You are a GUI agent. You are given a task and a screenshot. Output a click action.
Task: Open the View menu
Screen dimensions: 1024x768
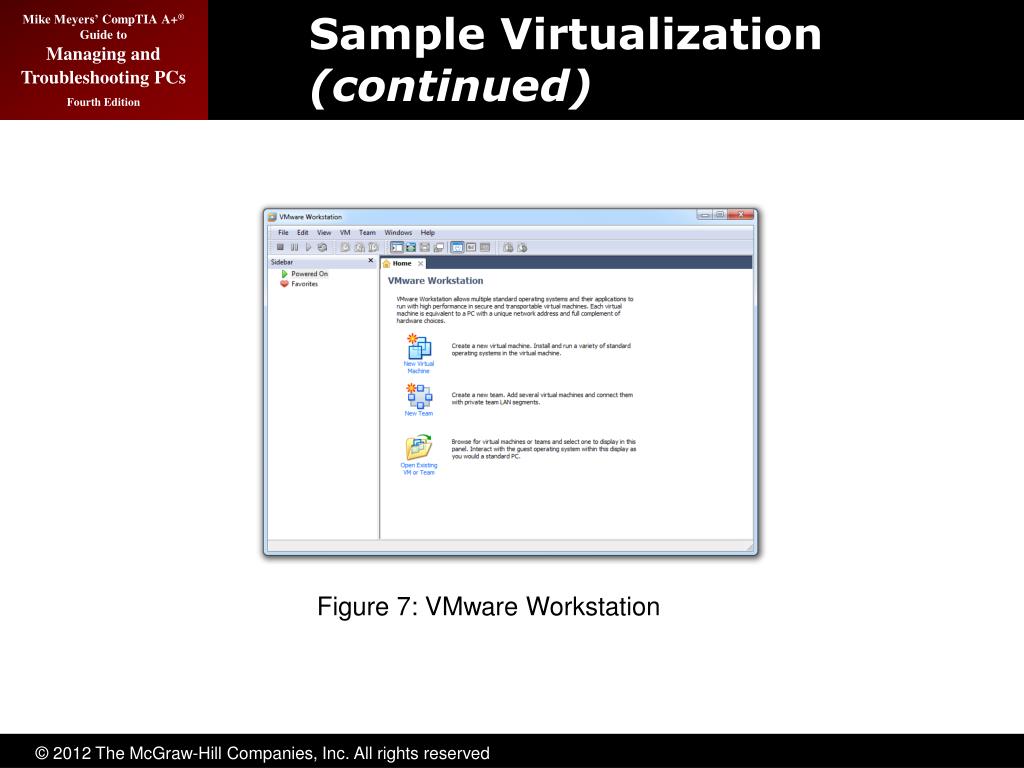tap(324, 232)
